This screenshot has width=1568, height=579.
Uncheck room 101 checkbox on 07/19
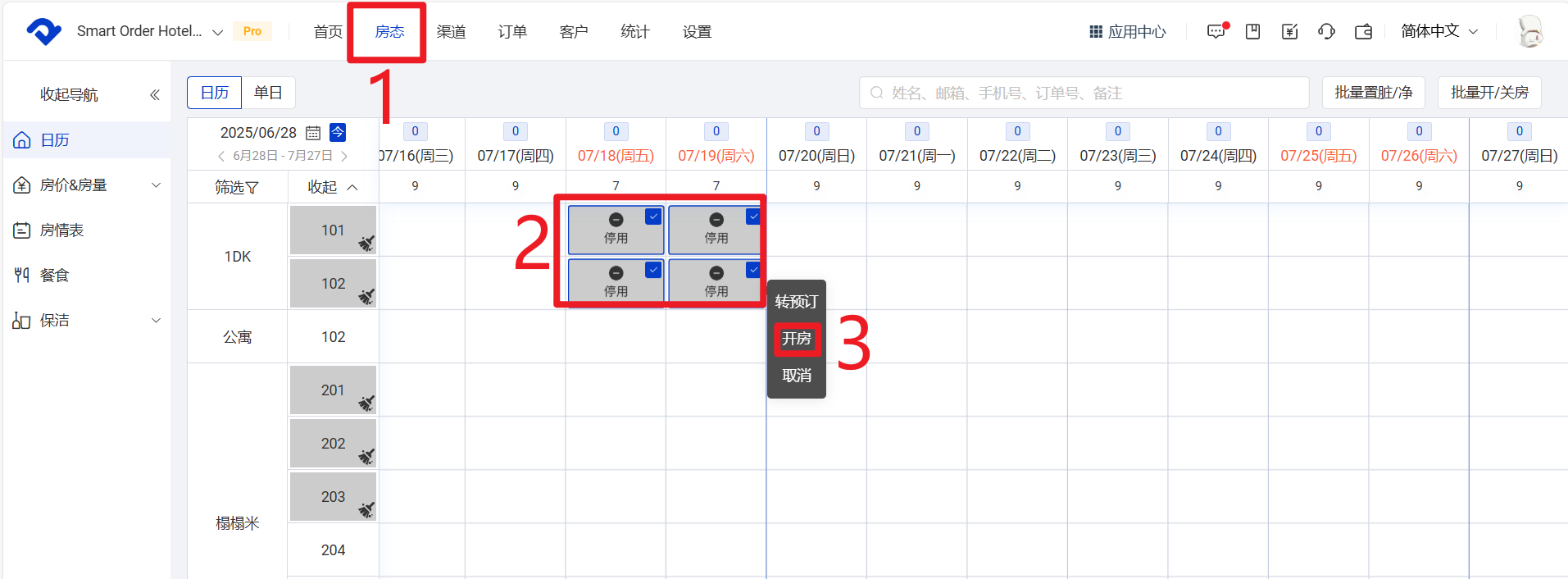752,217
